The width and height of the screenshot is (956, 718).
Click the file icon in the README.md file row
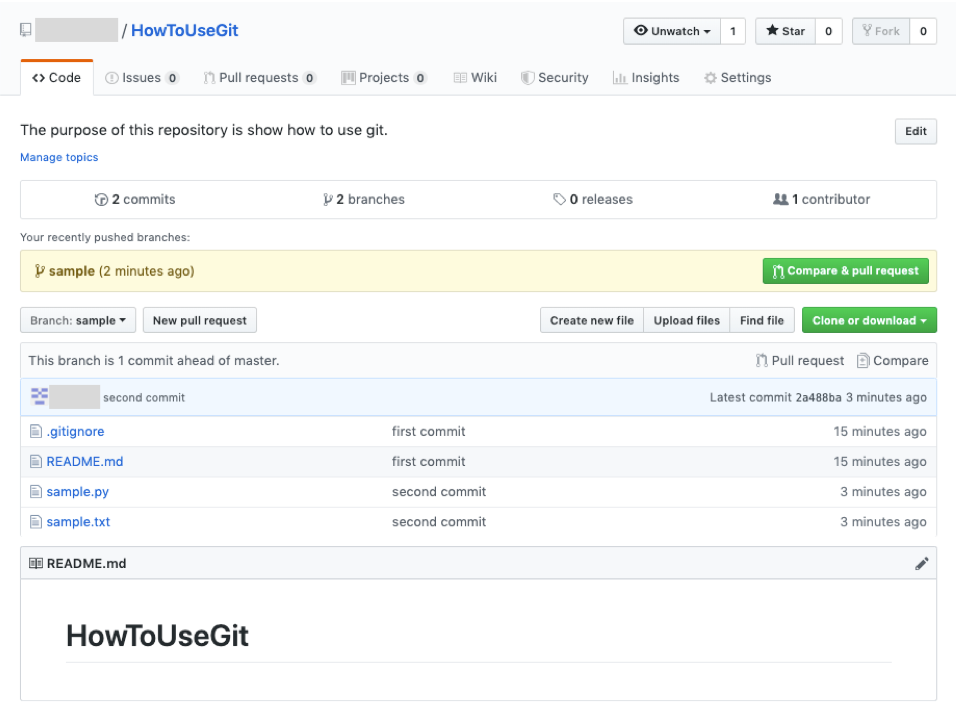[x=36, y=462]
